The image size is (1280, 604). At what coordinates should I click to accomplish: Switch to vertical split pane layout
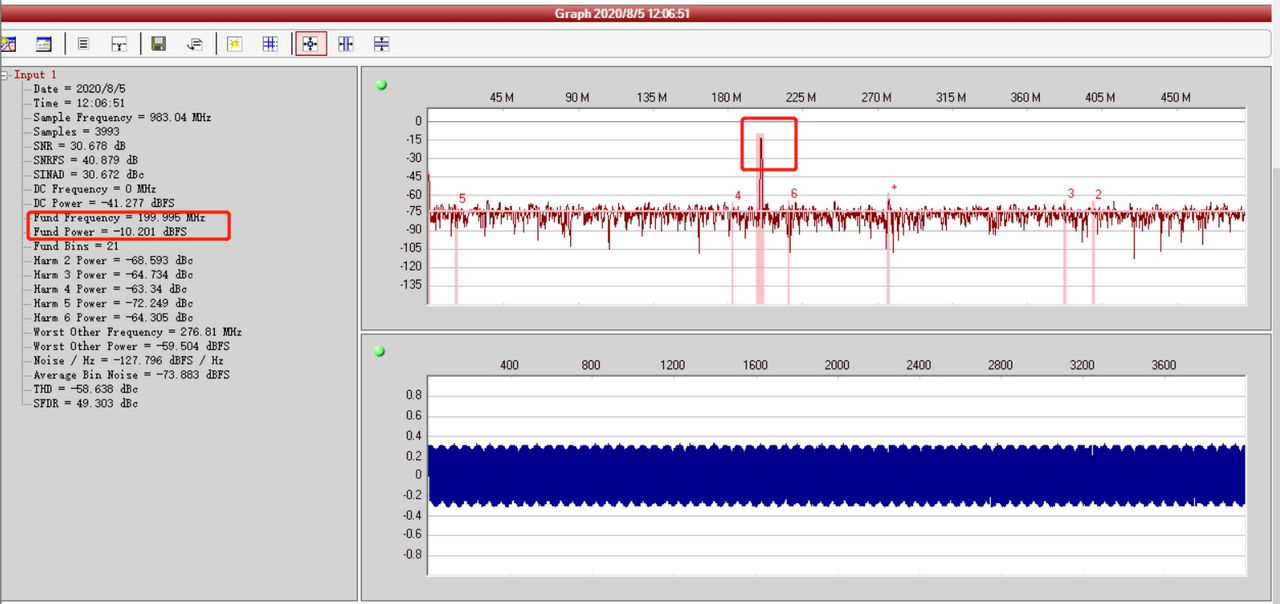347,43
